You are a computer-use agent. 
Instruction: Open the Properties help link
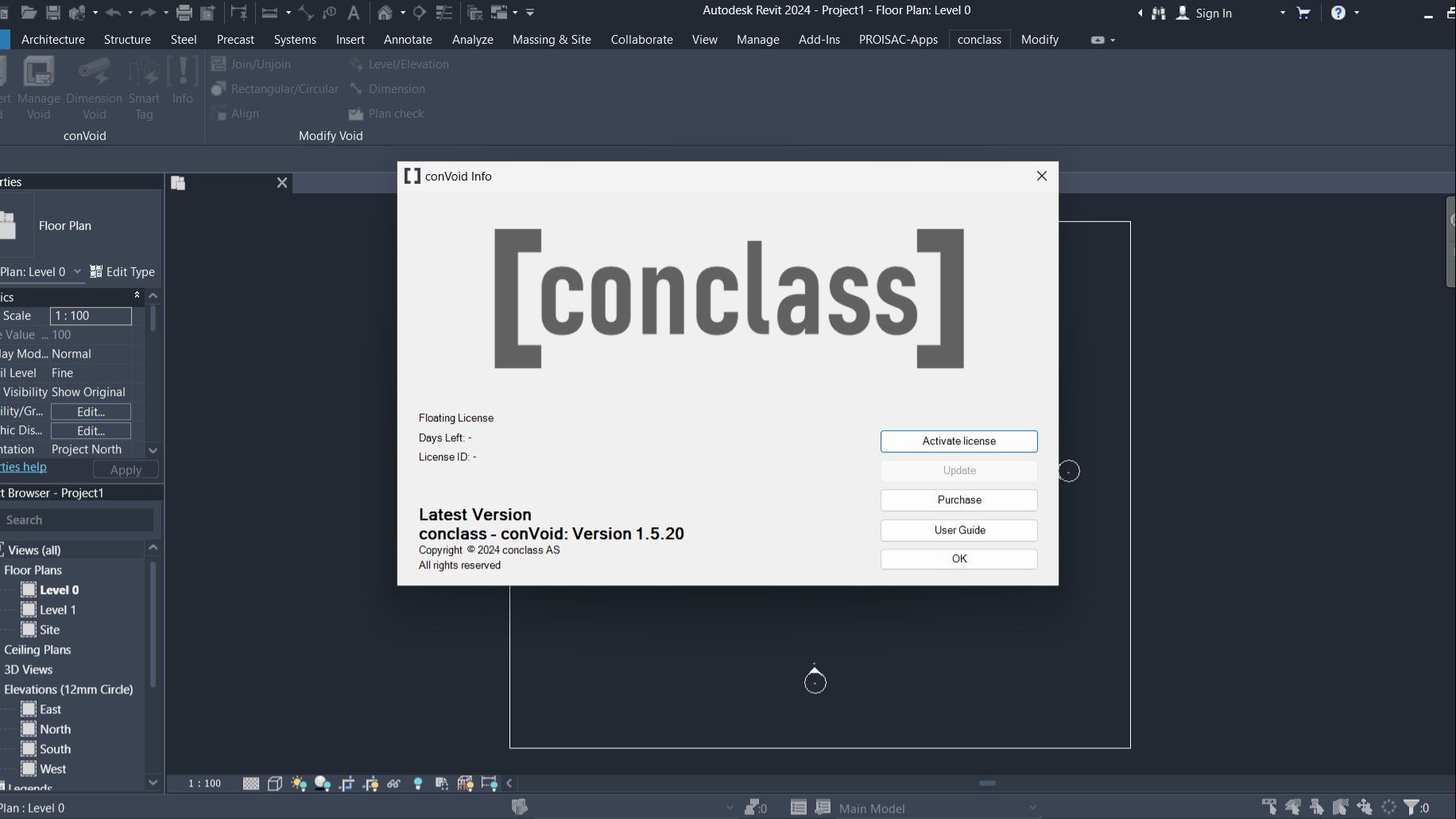tap(23, 467)
